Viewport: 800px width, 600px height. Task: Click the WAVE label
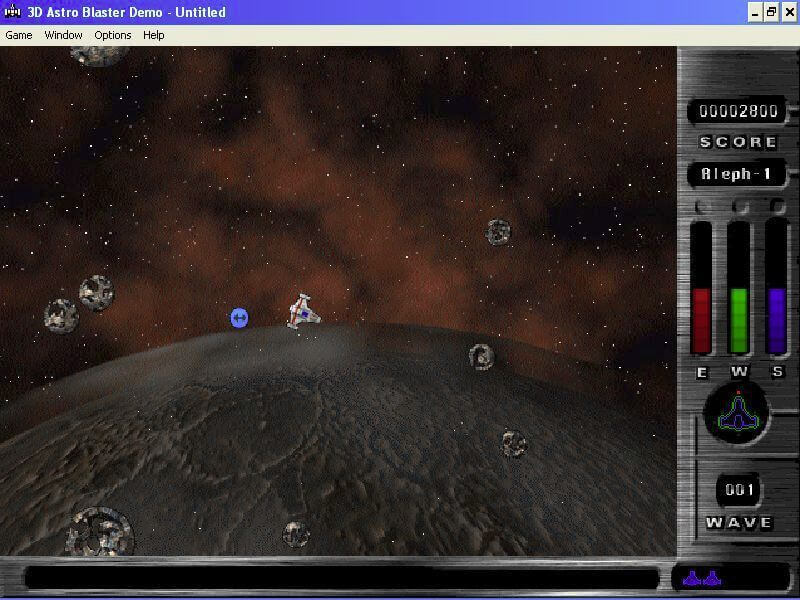coord(739,522)
